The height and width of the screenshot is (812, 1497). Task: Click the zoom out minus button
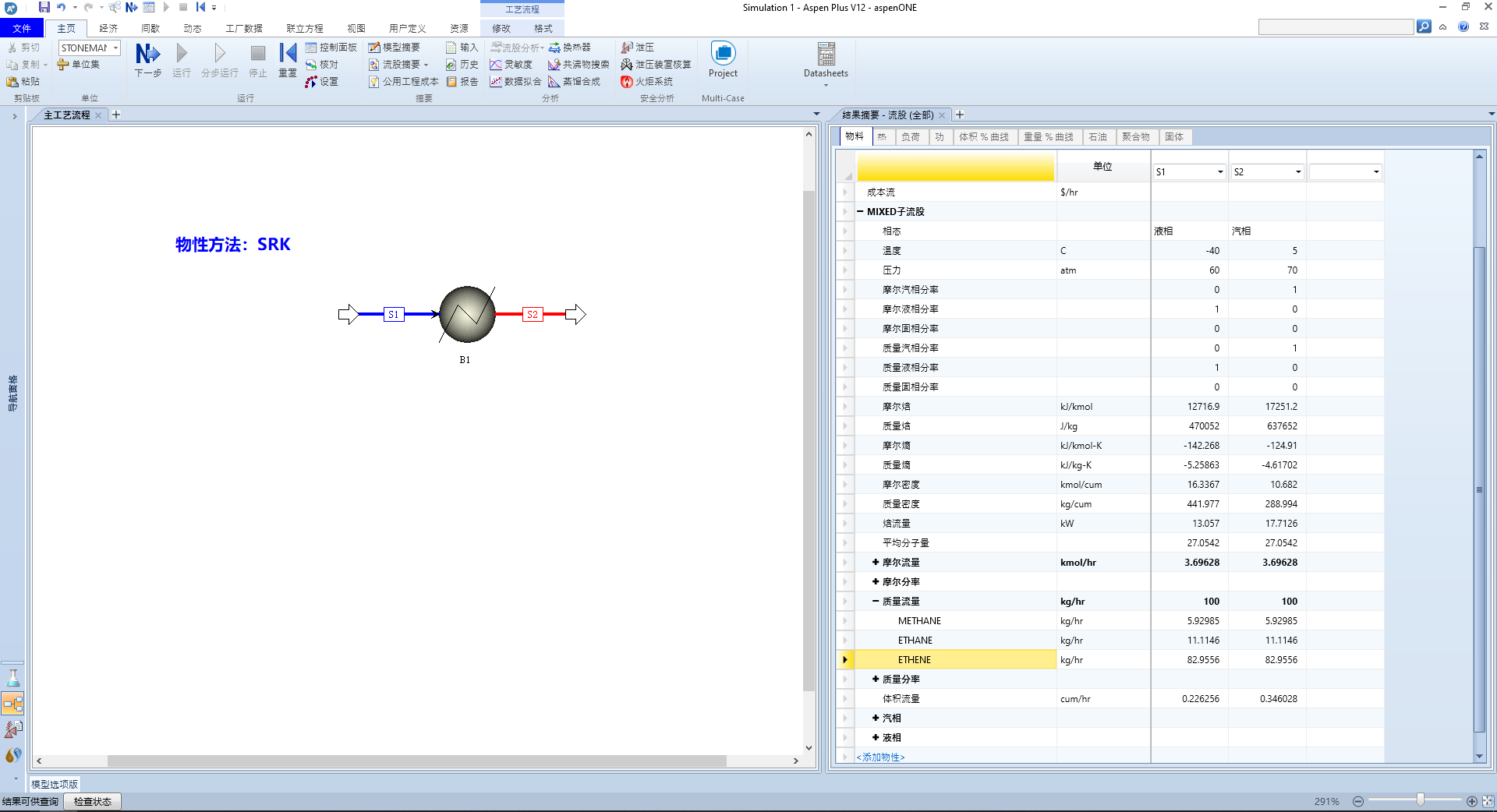1358,801
